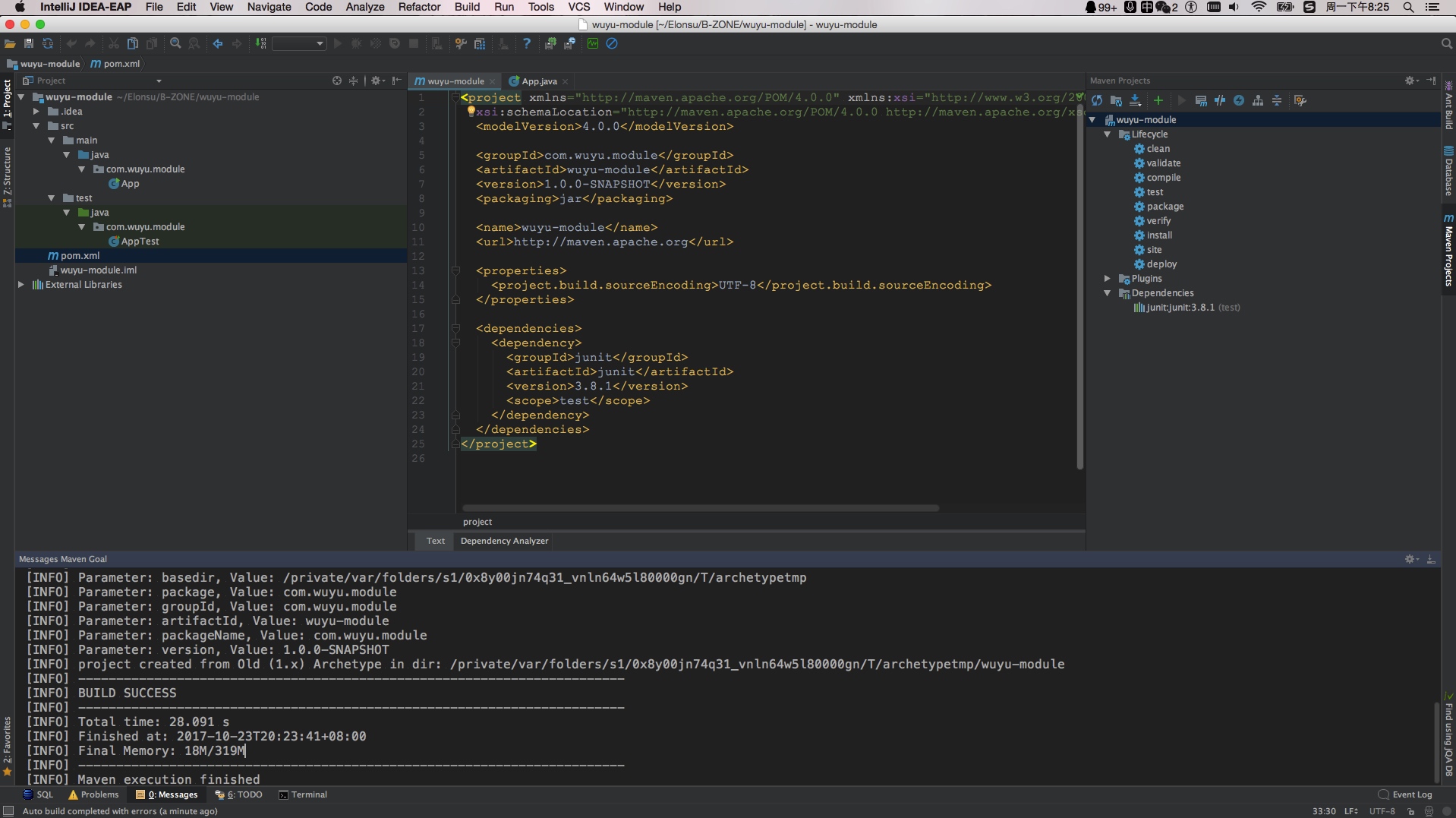Toggle the Z: Structure tool window
The height and width of the screenshot is (818, 1456).
[x=7, y=177]
